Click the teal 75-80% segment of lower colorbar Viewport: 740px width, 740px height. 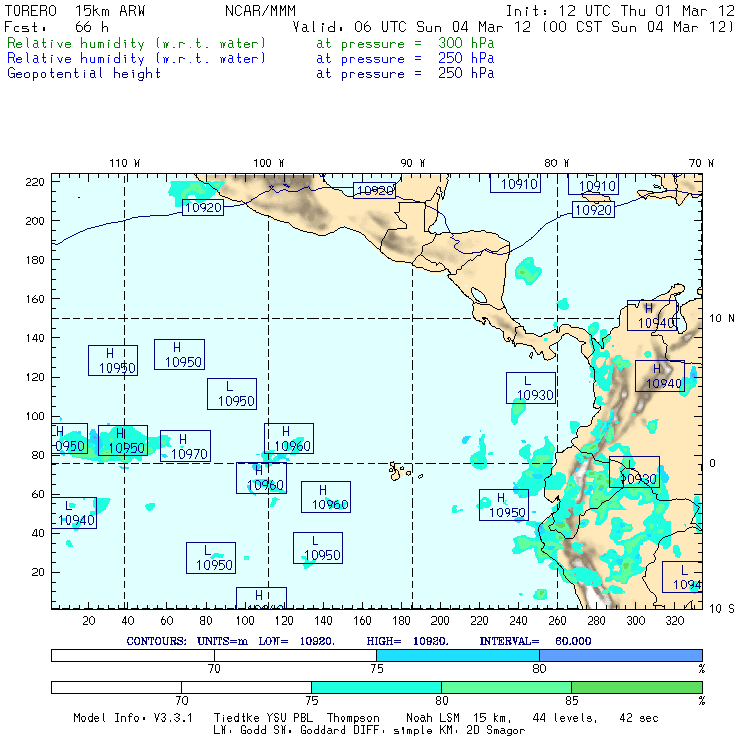pos(376,687)
